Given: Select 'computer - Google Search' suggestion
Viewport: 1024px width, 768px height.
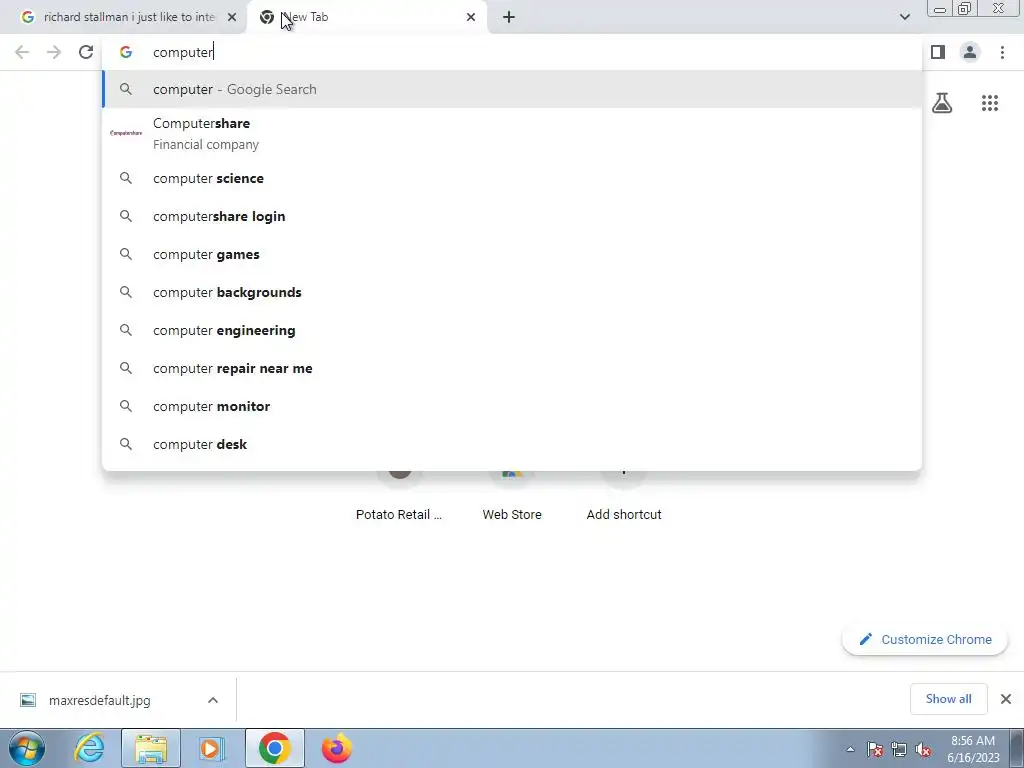Looking at the screenshot, I should click(512, 89).
